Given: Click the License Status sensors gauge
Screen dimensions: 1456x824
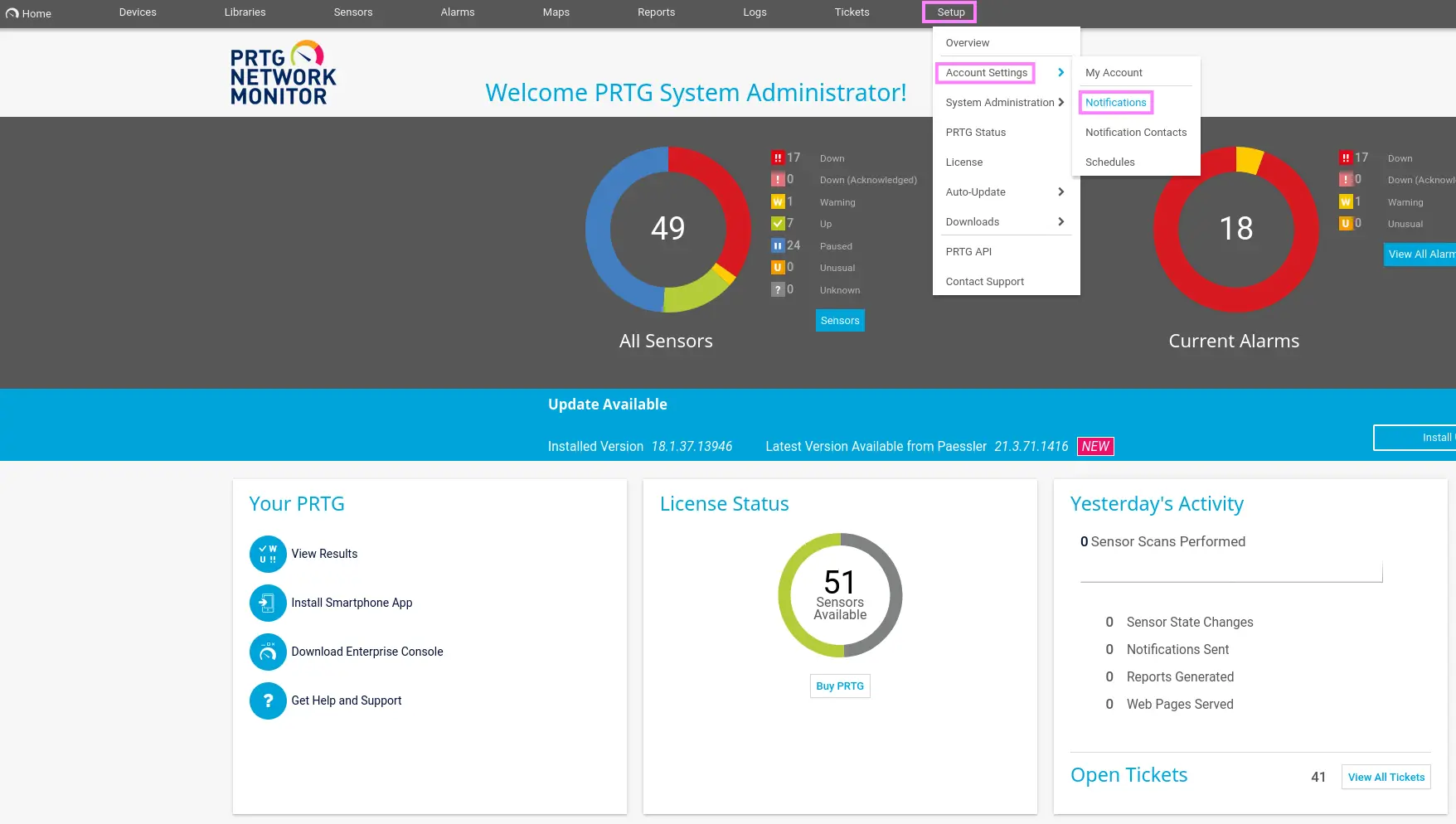Looking at the screenshot, I should [x=839, y=595].
